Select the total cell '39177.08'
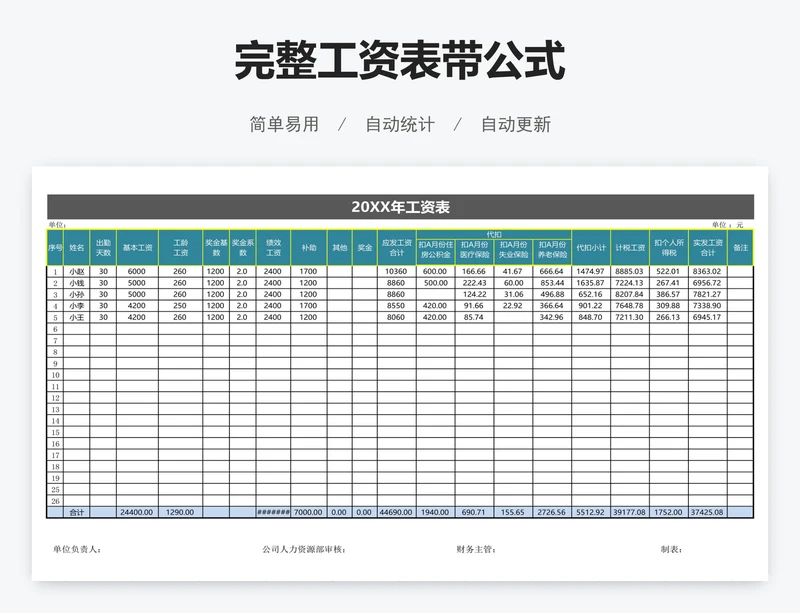 [x=630, y=512]
